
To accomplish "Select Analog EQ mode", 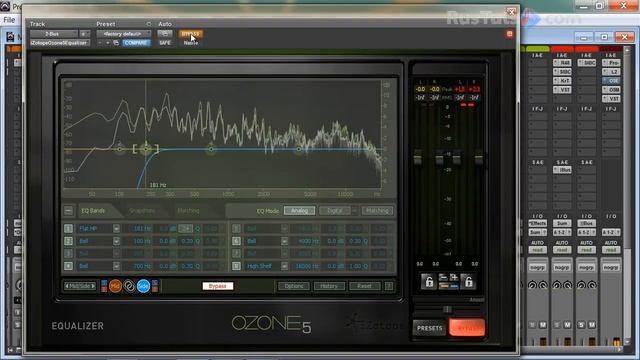I will 299,211.
